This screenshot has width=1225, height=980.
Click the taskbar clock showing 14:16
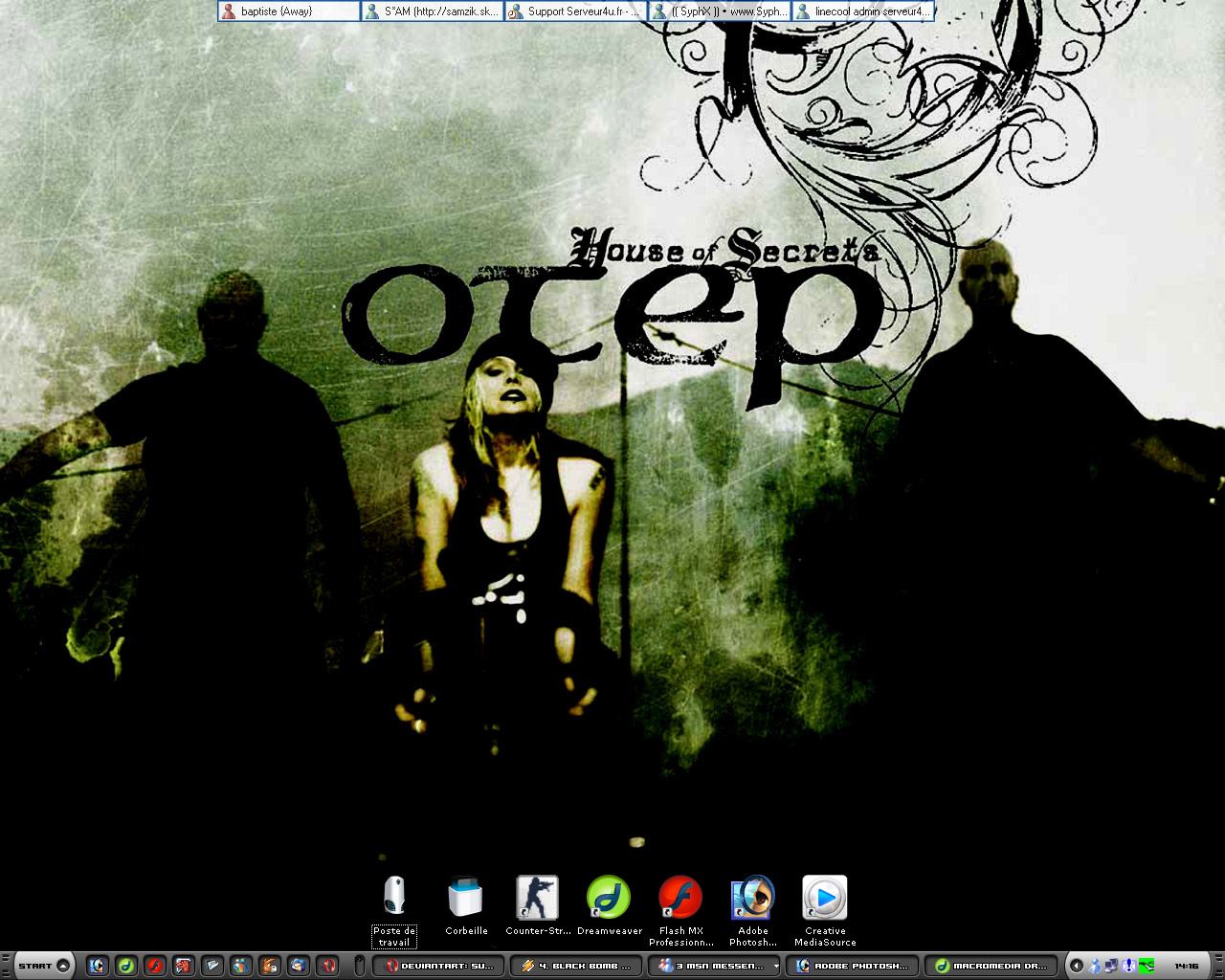pyautogui.click(x=1187, y=966)
